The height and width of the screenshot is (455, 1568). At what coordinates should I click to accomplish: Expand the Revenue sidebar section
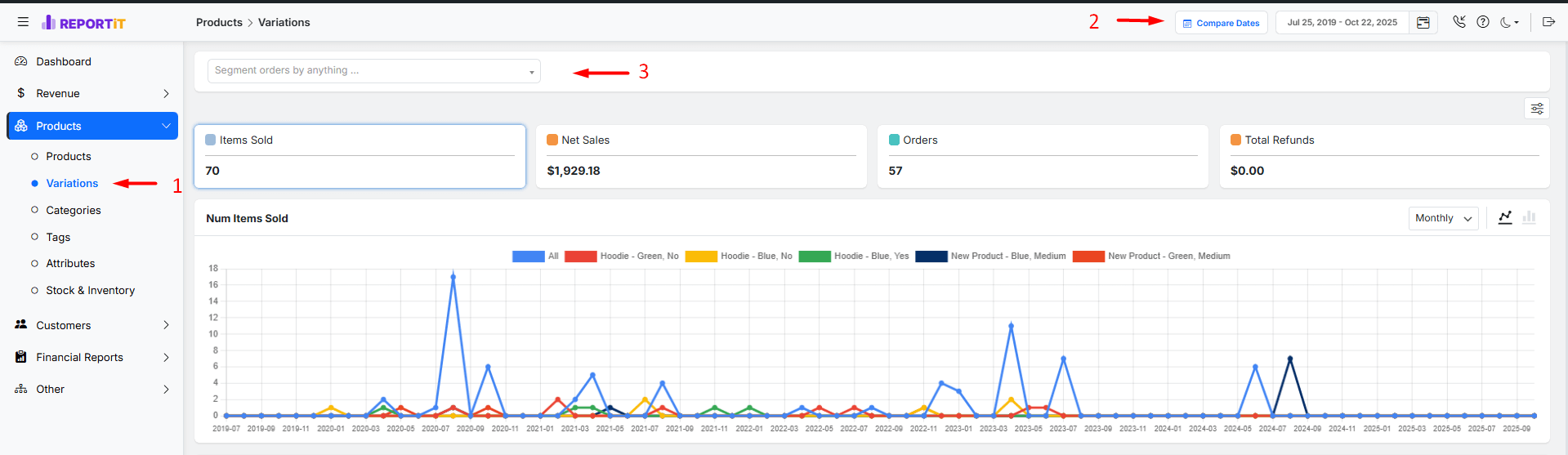[92, 94]
